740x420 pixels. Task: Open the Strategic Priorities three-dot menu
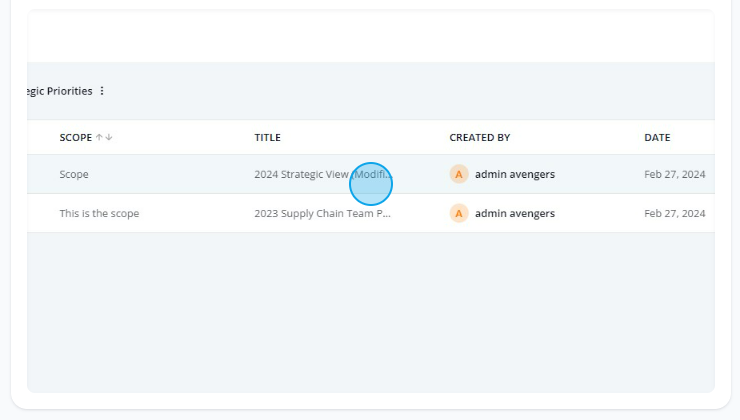coord(102,91)
